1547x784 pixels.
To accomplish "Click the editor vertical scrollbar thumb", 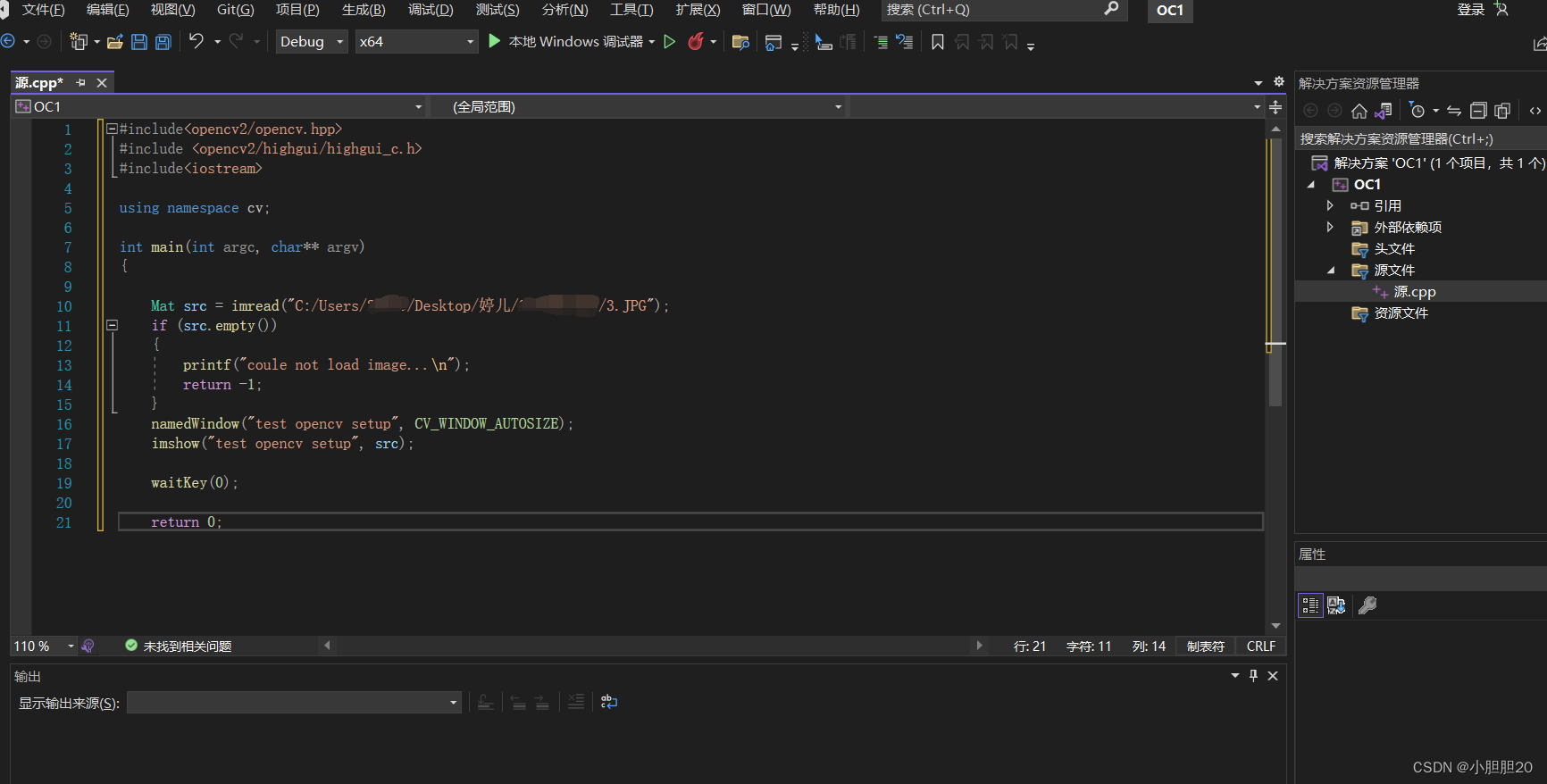I will [x=1275, y=272].
